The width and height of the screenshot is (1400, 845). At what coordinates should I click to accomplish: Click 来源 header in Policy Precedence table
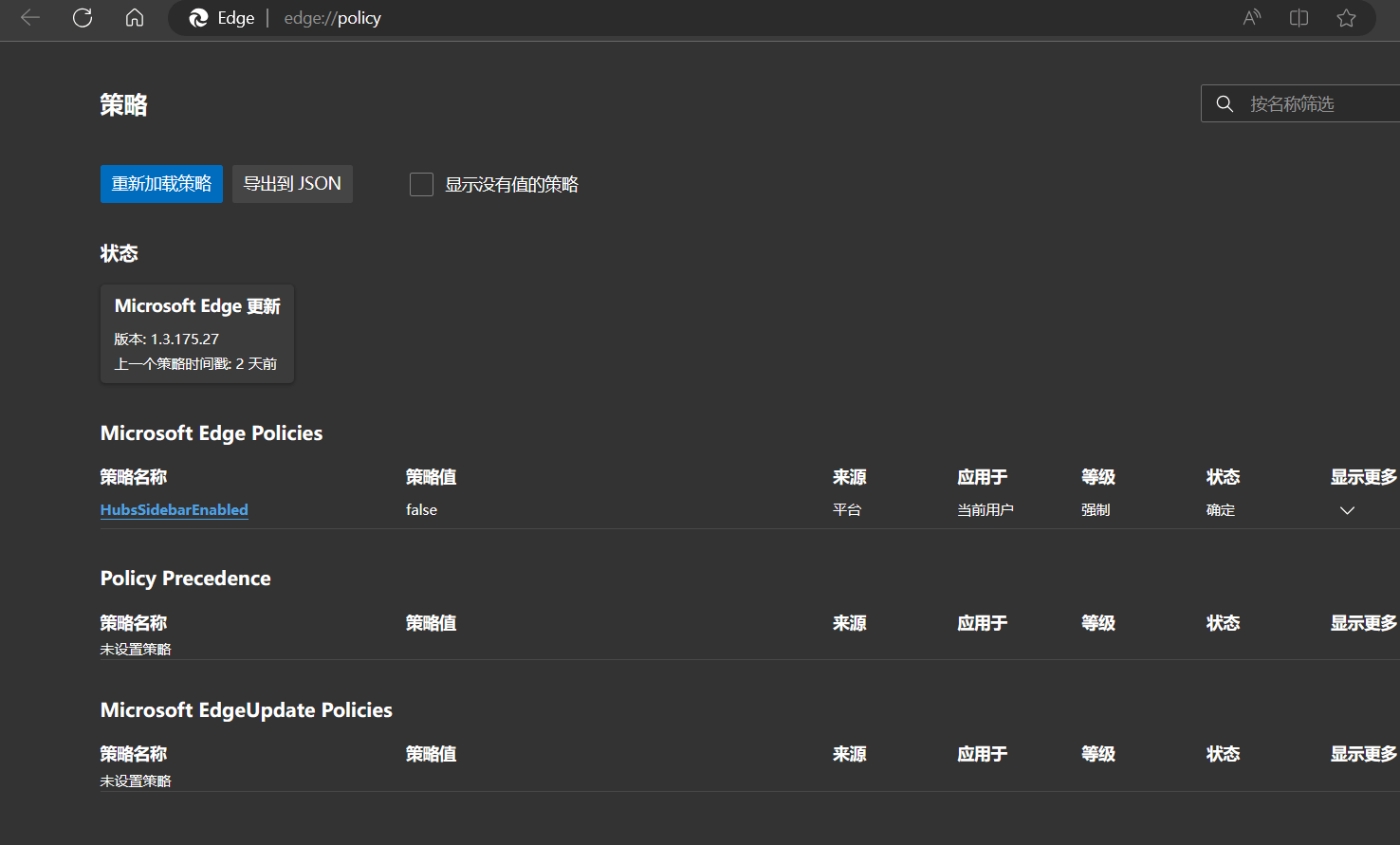(850, 623)
